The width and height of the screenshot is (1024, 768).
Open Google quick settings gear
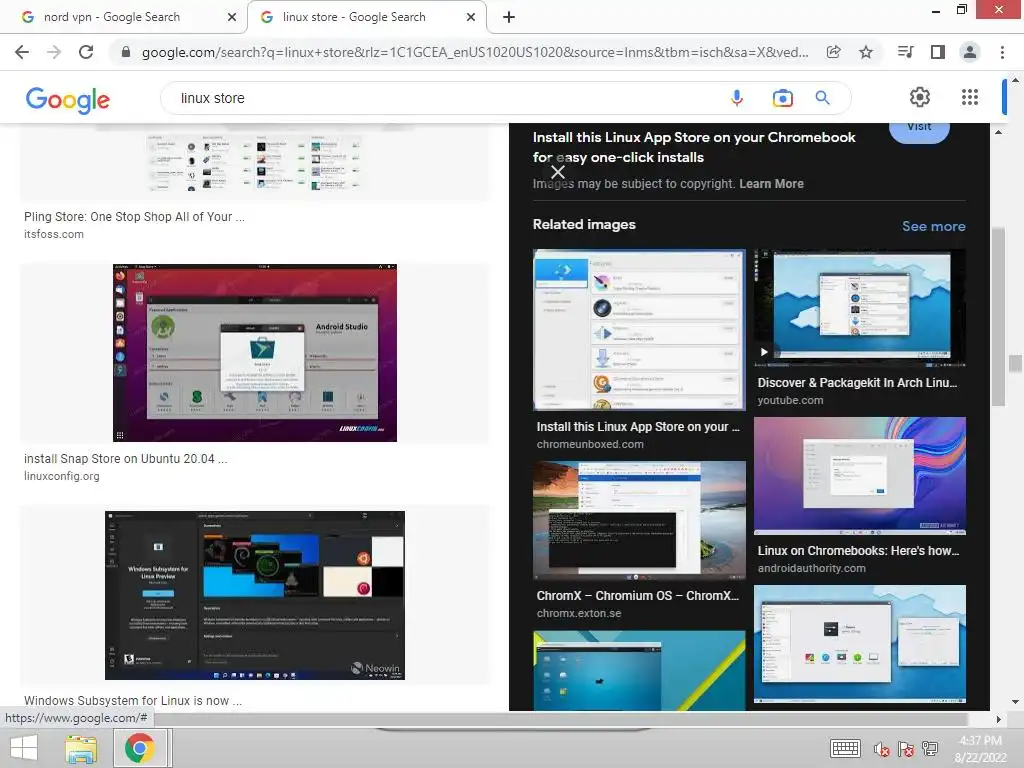920,97
